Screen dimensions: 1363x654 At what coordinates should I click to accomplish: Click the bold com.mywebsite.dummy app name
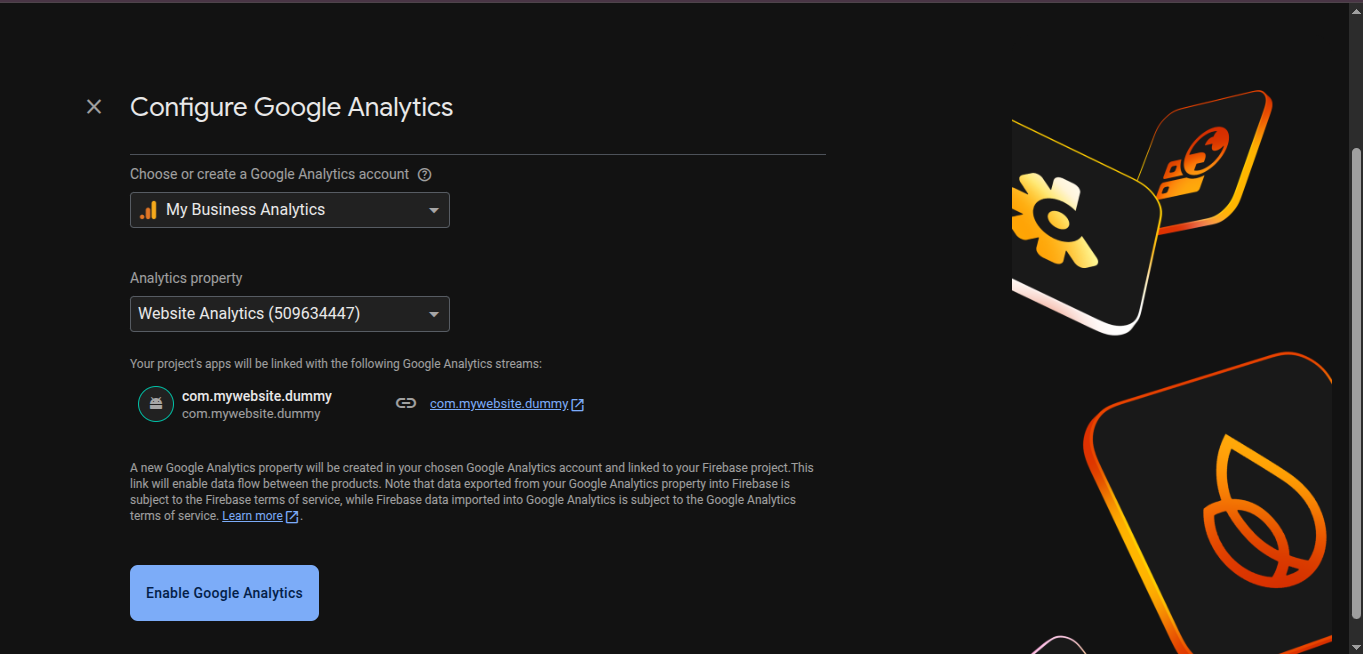257,396
